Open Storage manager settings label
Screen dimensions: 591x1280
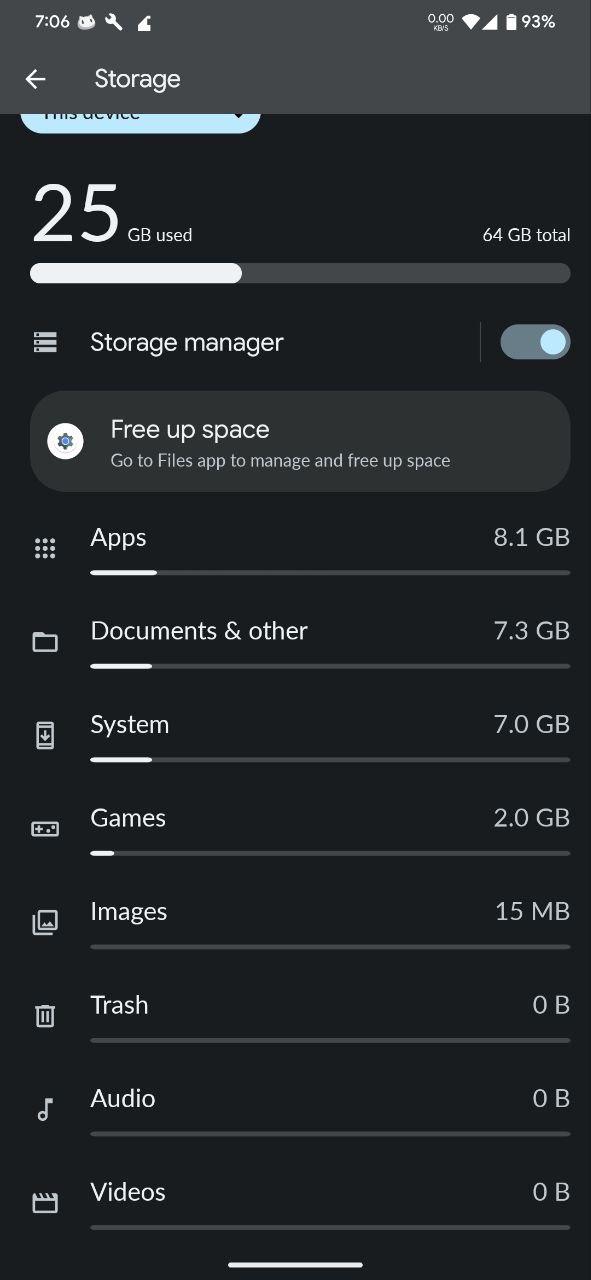point(187,342)
